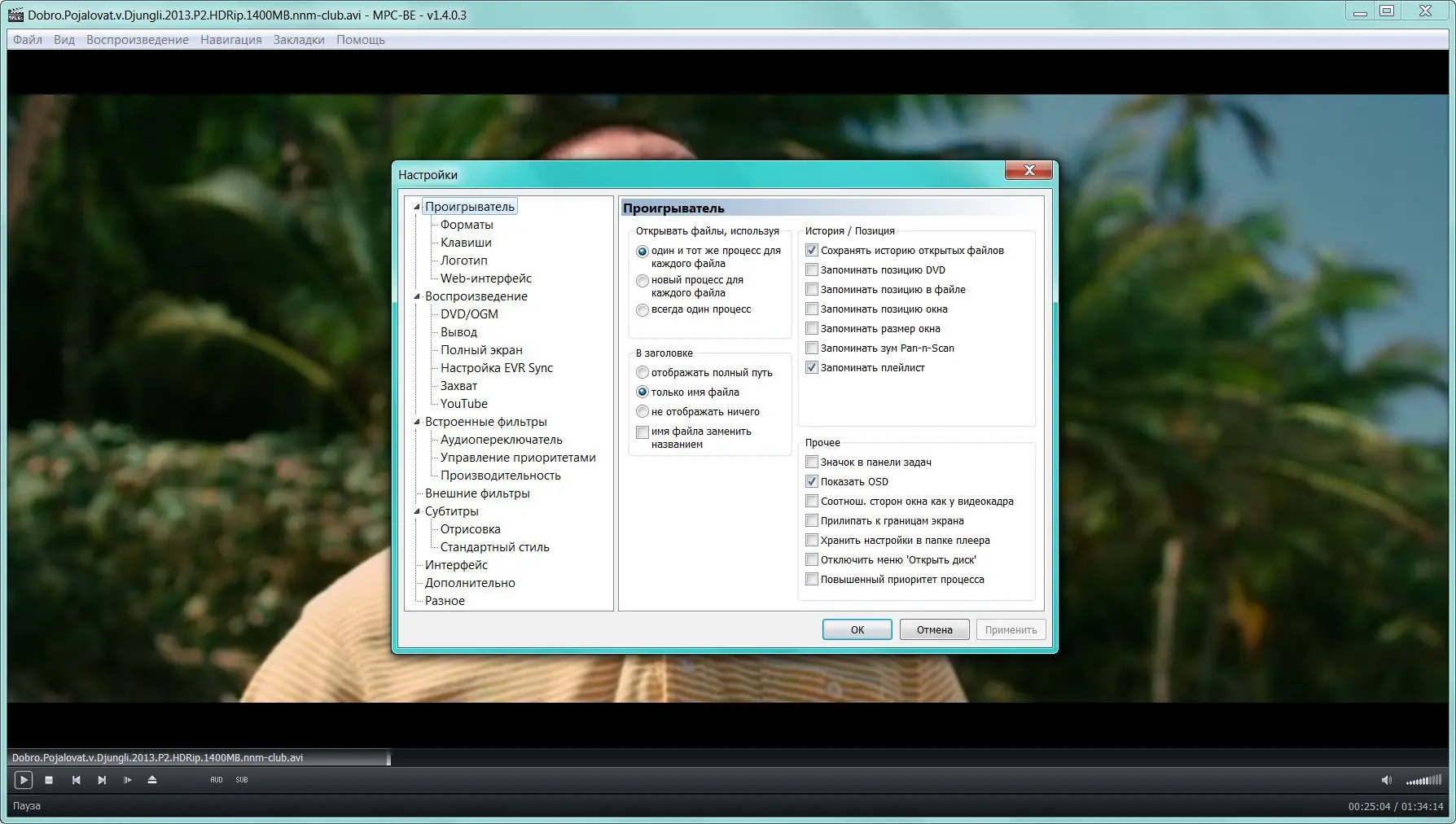The width and height of the screenshot is (1456, 824).
Task: Open the AUD audio track selector
Action: (217, 780)
